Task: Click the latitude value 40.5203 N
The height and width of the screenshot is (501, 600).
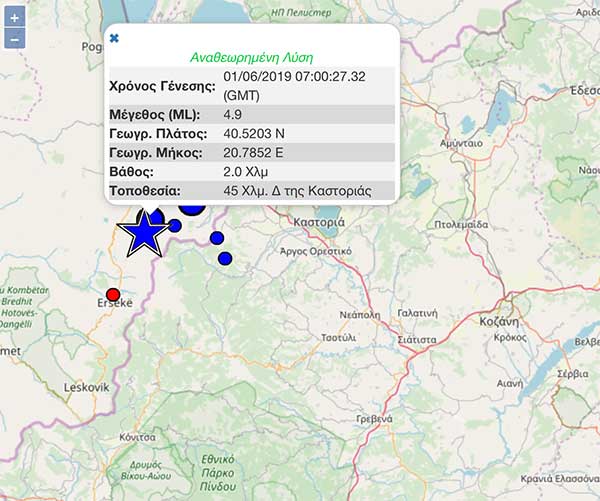Action: (x=254, y=134)
